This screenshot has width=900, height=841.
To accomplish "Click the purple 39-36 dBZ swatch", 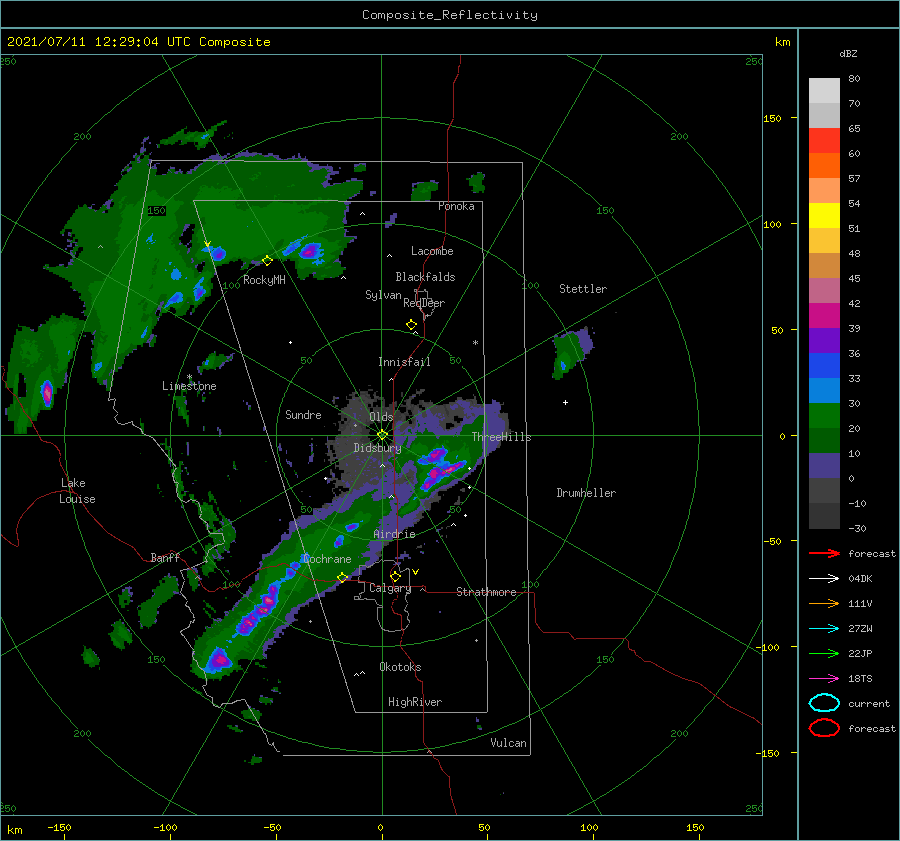I will coord(824,341).
